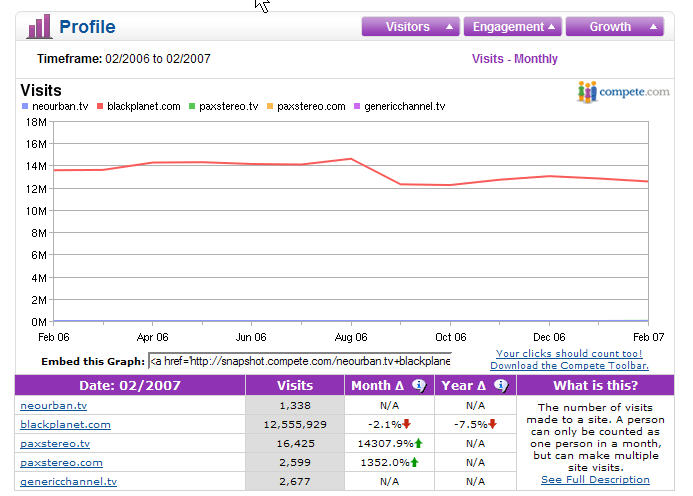Screen dimensions: 693x496
Task: Open the neourban.tv site link
Action: pyautogui.click(x=53, y=405)
